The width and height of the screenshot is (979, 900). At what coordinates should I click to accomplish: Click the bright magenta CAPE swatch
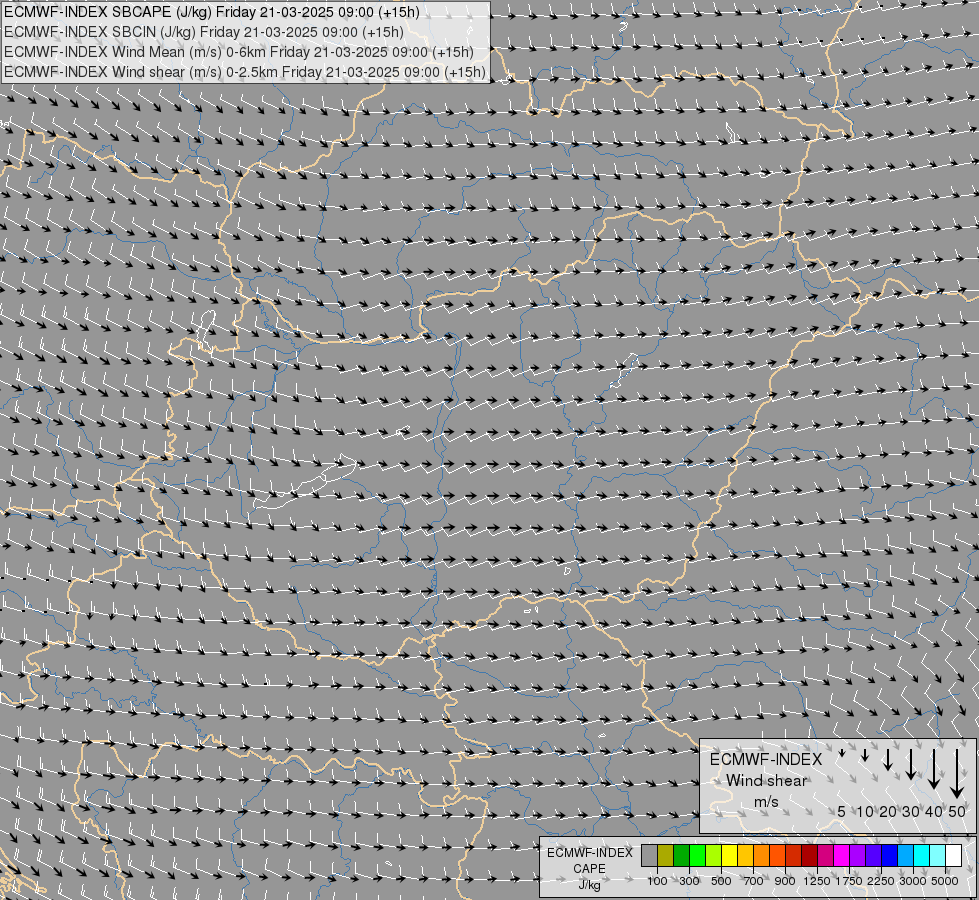click(x=842, y=856)
